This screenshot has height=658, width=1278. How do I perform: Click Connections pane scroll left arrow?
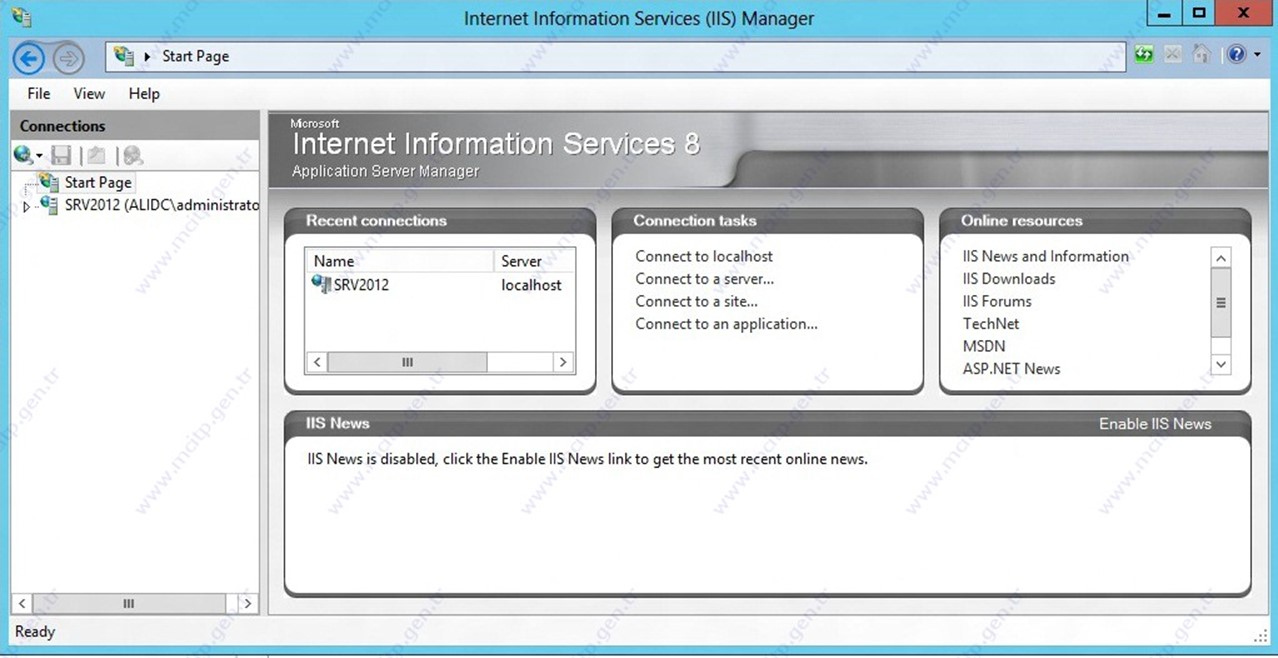click(22, 603)
